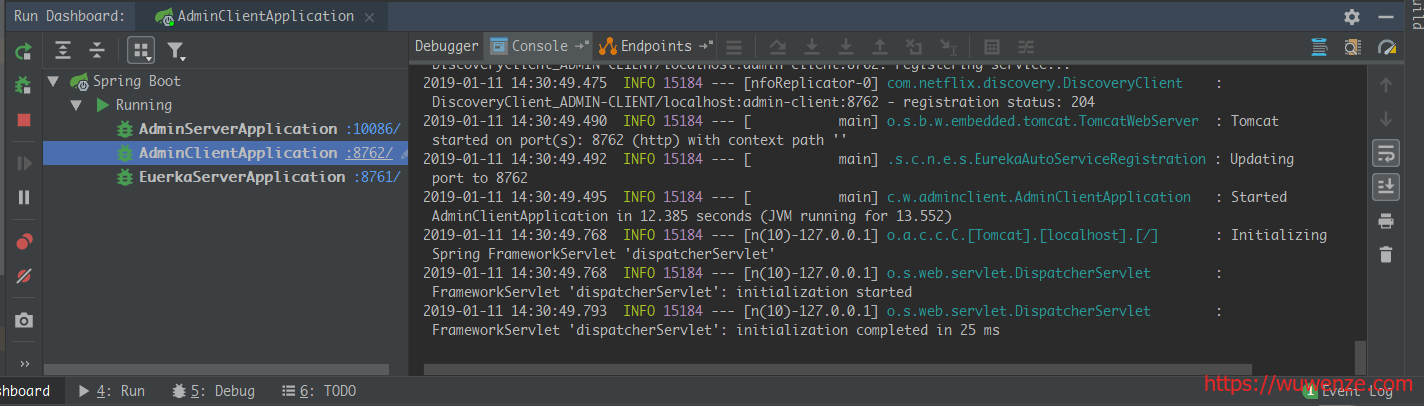Click the pin arrow next to Console tab

click(x=583, y=46)
